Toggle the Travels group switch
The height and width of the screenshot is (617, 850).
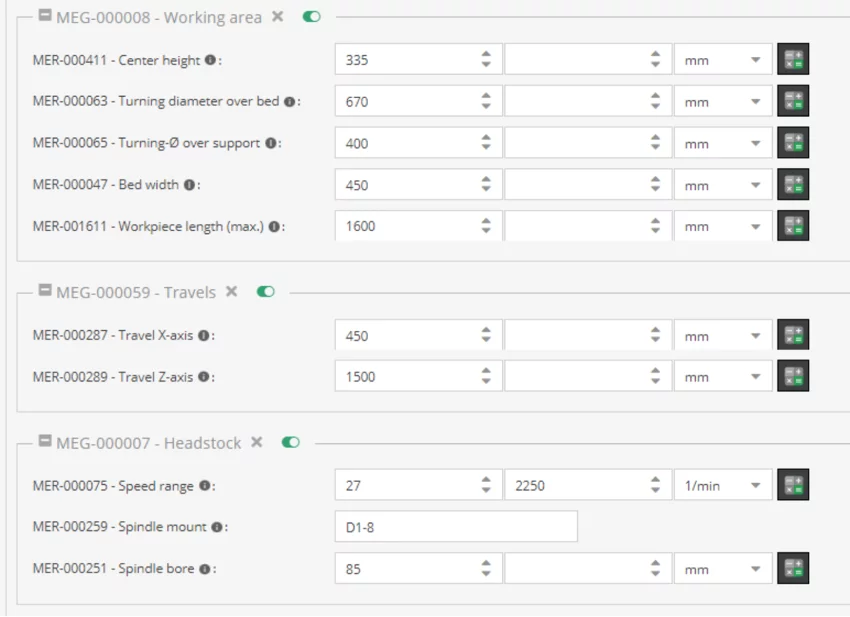pyautogui.click(x=266, y=292)
